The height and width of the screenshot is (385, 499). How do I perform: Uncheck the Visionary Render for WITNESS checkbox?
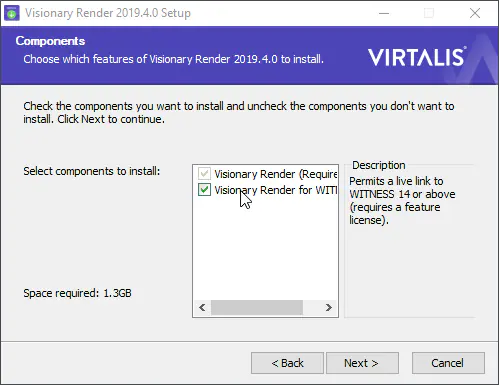[204, 190]
